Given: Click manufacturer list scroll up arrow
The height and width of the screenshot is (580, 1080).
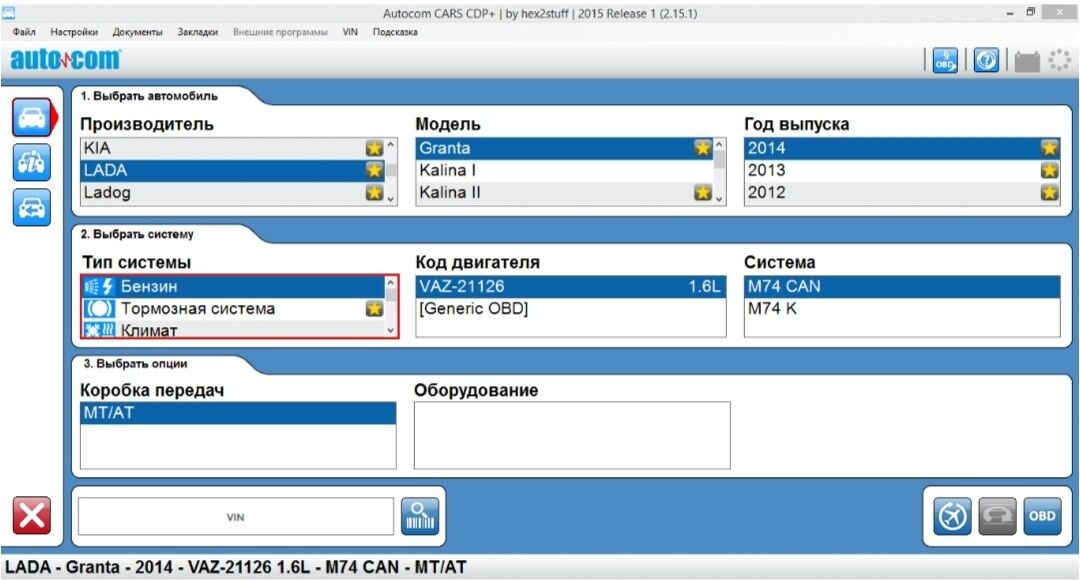Looking at the screenshot, I should pyautogui.click(x=391, y=145).
